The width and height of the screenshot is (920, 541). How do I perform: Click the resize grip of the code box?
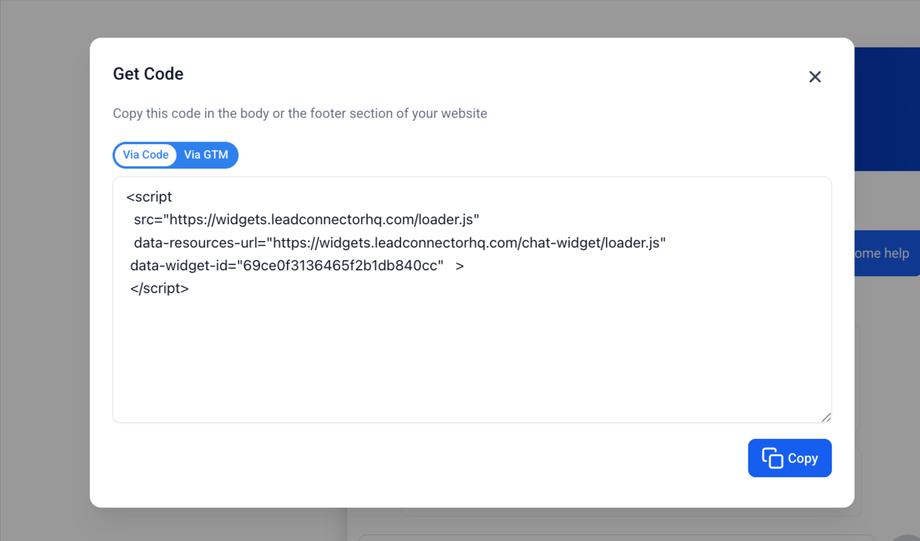point(826,417)
